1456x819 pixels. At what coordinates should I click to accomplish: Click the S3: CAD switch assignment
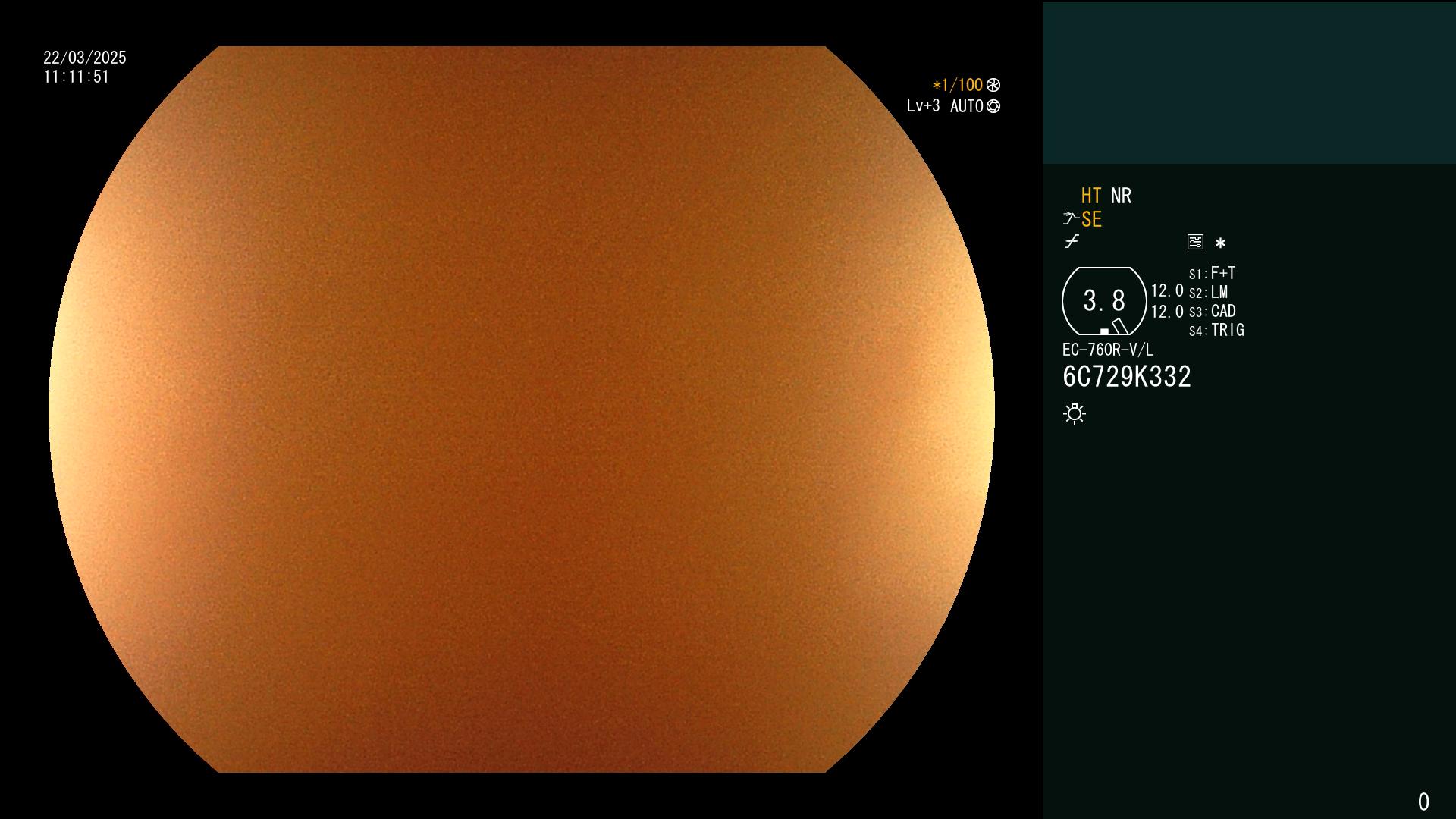[1213, 311]
